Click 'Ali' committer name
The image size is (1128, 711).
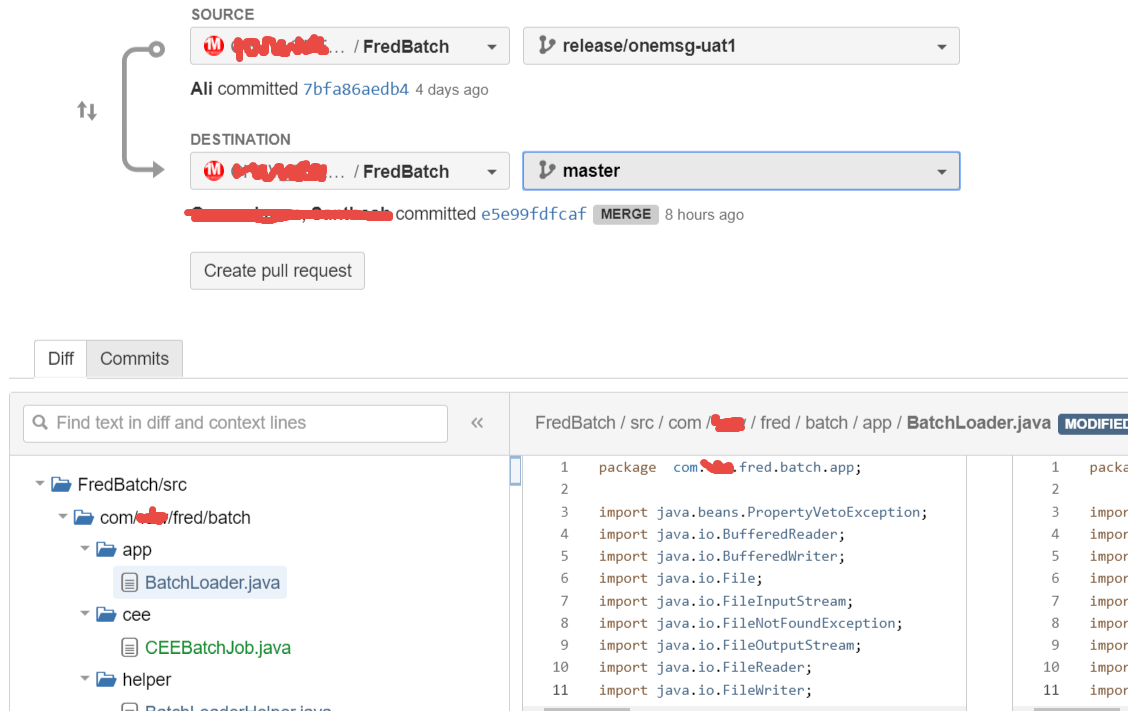pos(201,89)
